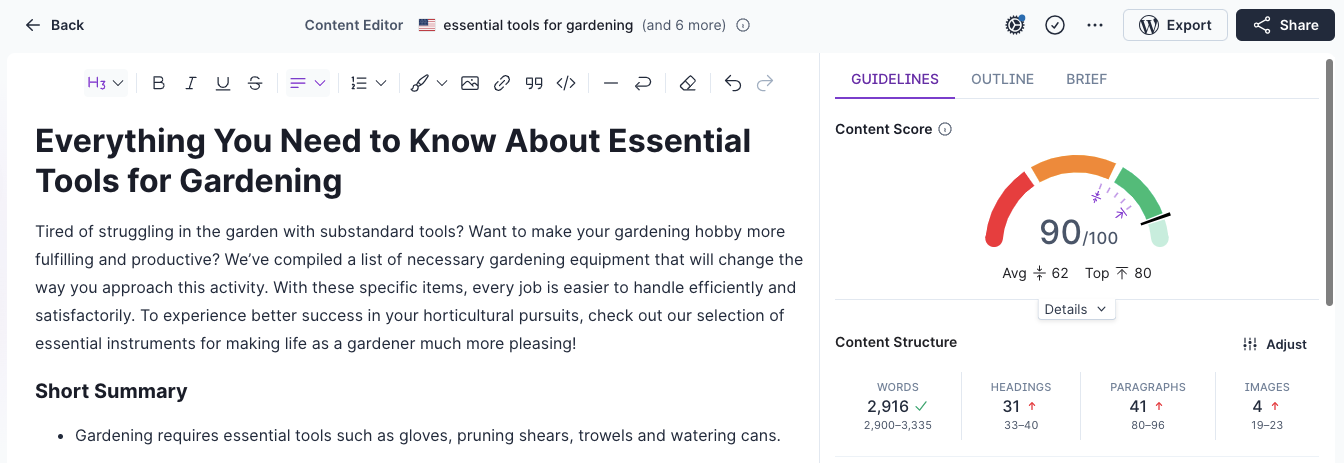Insert an image into the content
The image size is (1344, 463).
tap(470, 83)
